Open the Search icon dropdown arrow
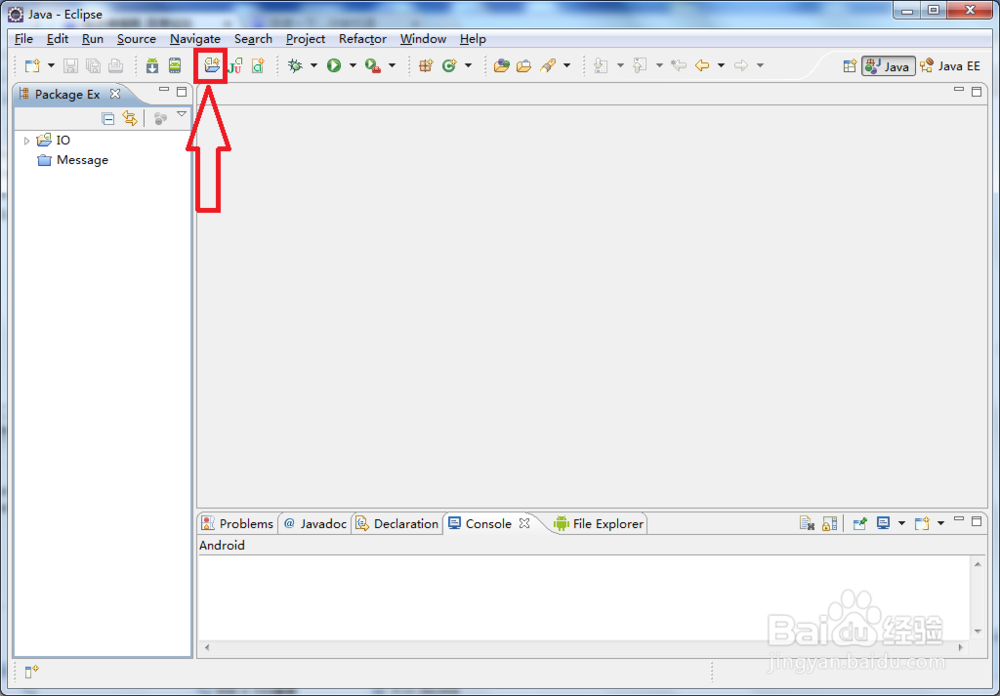The width and height of the screenshot is (1000, 696). tap(566, 65)
